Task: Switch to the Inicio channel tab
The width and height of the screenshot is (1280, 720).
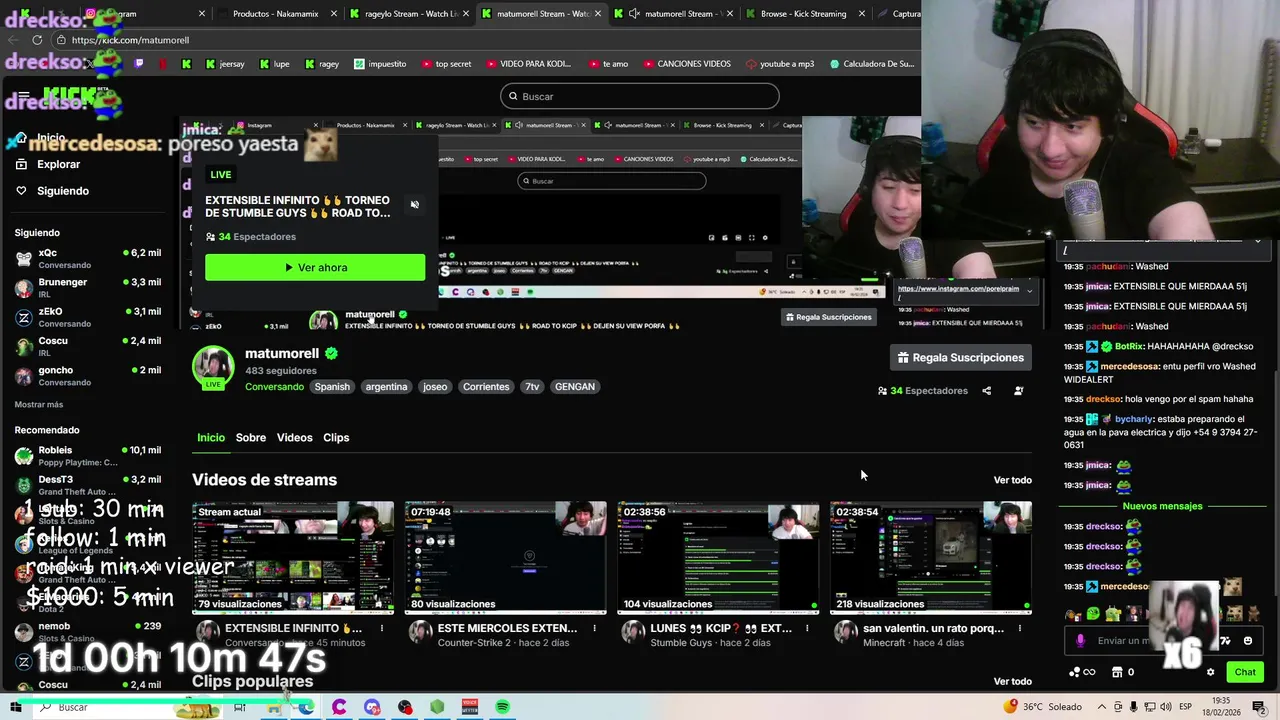Action: pyautogui.click(x=211, y=438)
